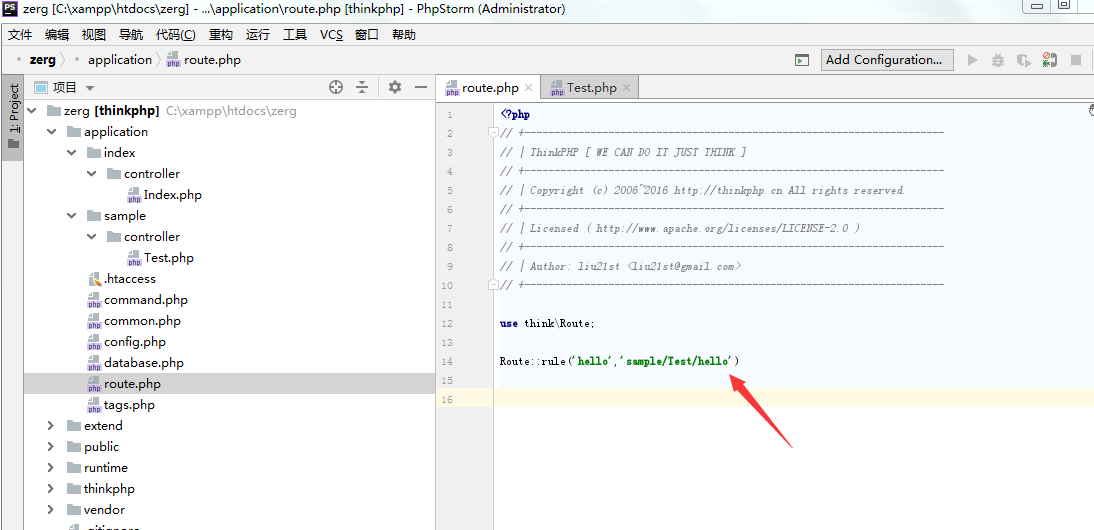The image size is (1094, 530).
Task: Click the Collapse All icon in project panel
Action: [x=362, y=87]
